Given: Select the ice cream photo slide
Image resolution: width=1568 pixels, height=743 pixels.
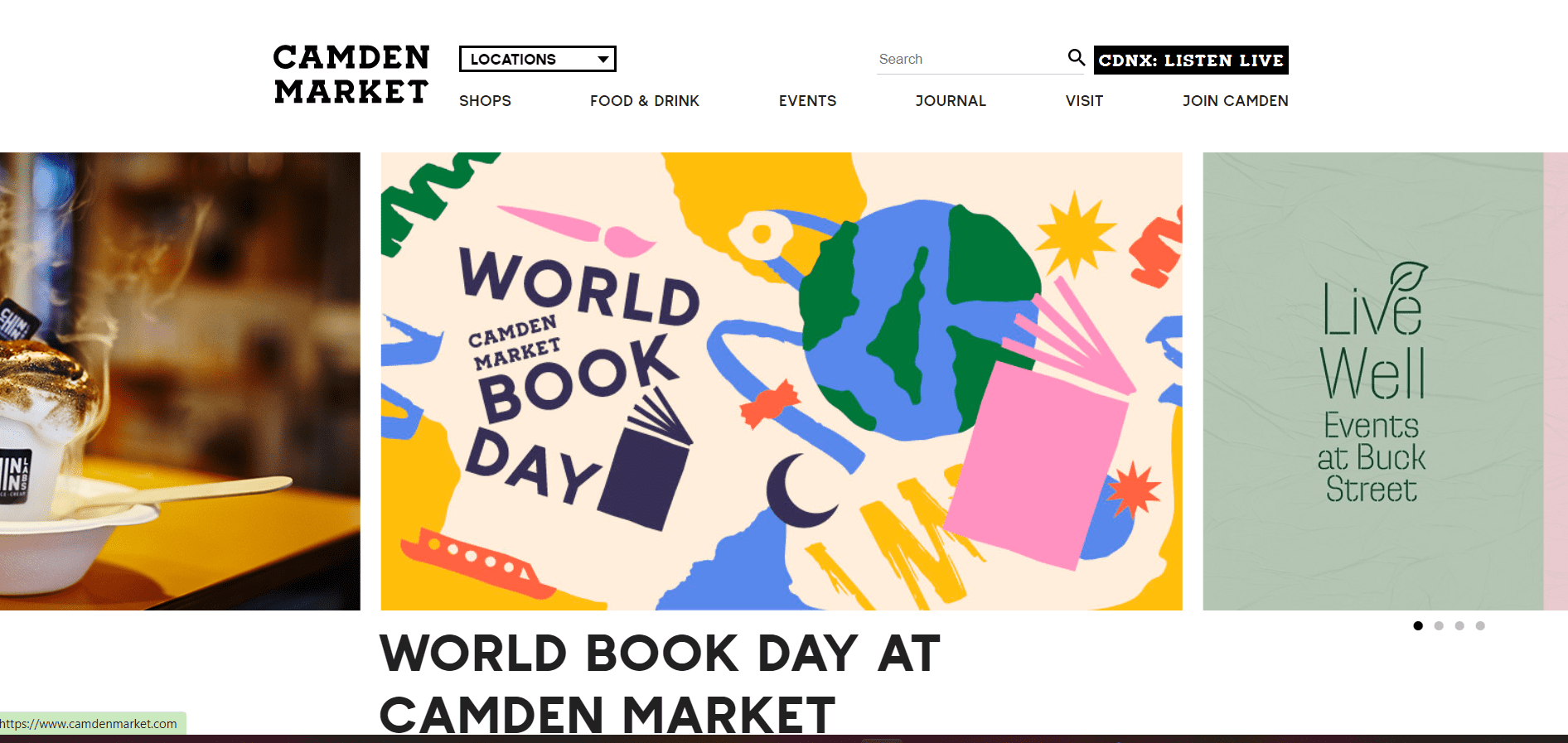Looking at the screenshot, I should pyautogui.click(x=180, y=381).
